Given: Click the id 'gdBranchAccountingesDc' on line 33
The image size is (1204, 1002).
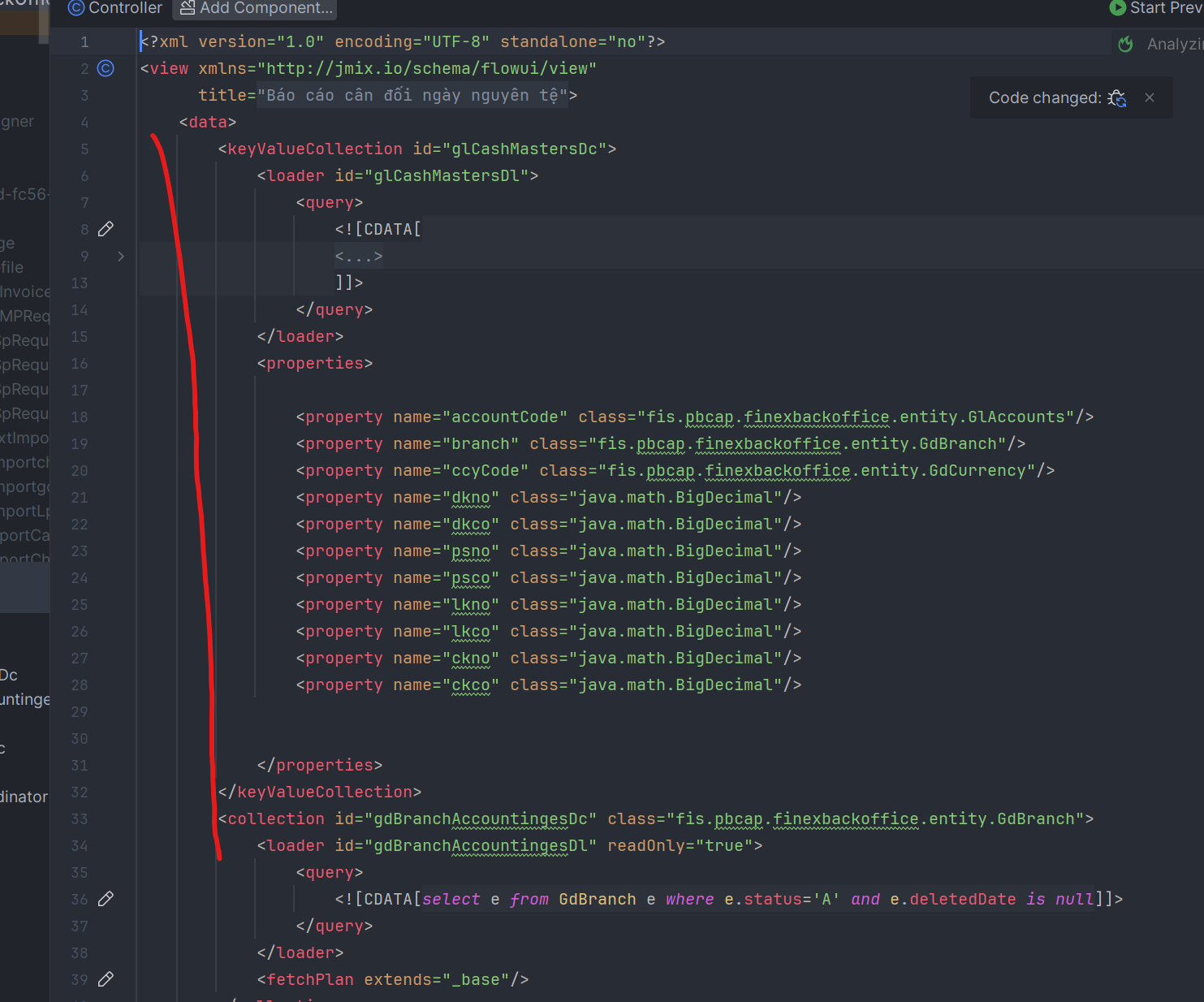Looking at the screenshot, I should (x=481, y=818).
